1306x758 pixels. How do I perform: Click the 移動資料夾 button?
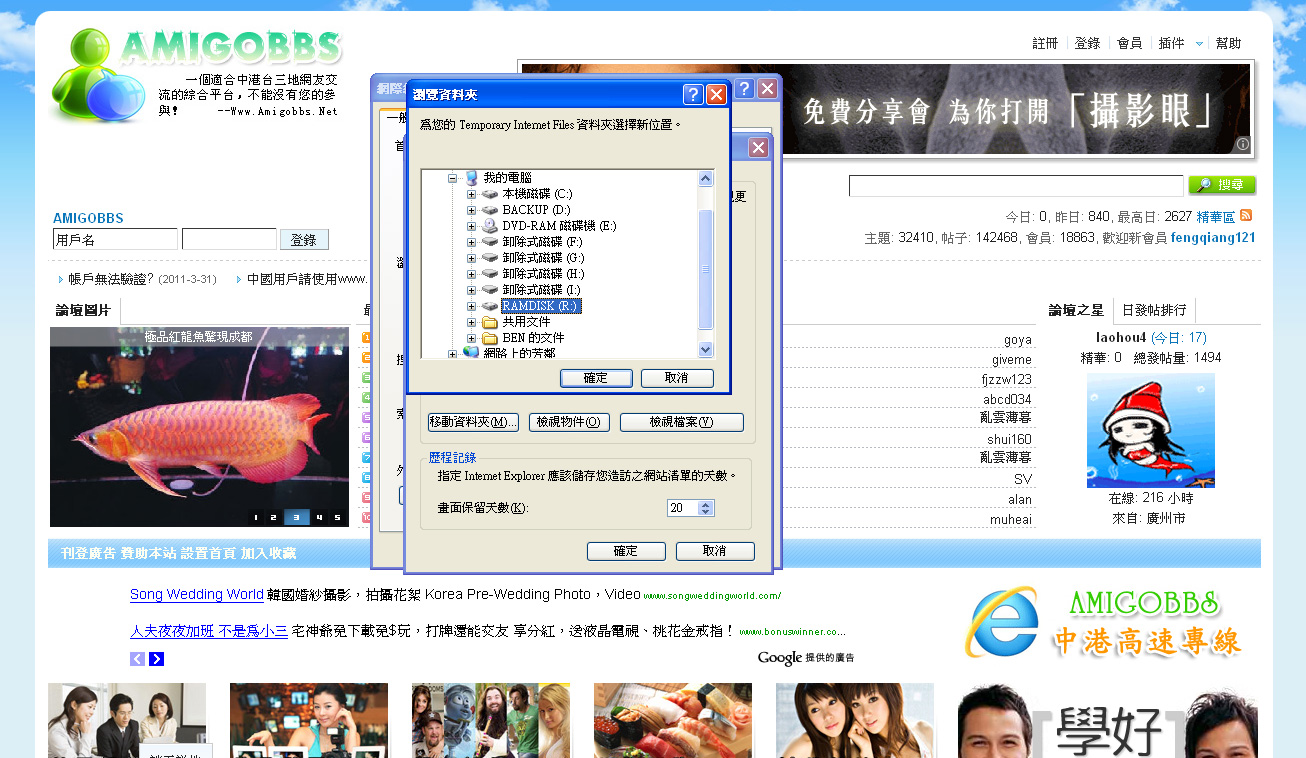(473, 422)
